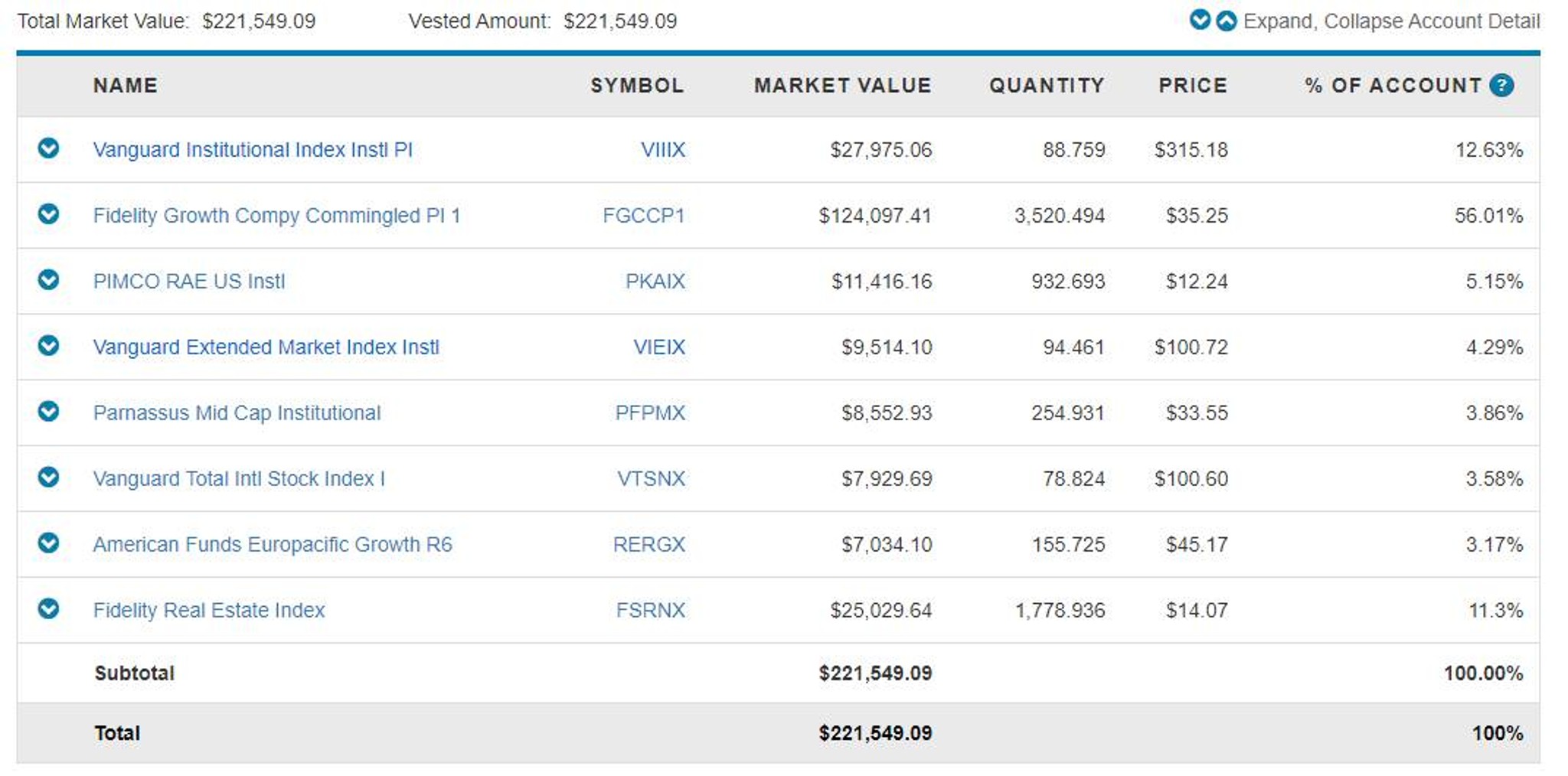1568x776 pixels.
Task: Expand the PIMCO RAE US Instl row
Action: (48, 279)
